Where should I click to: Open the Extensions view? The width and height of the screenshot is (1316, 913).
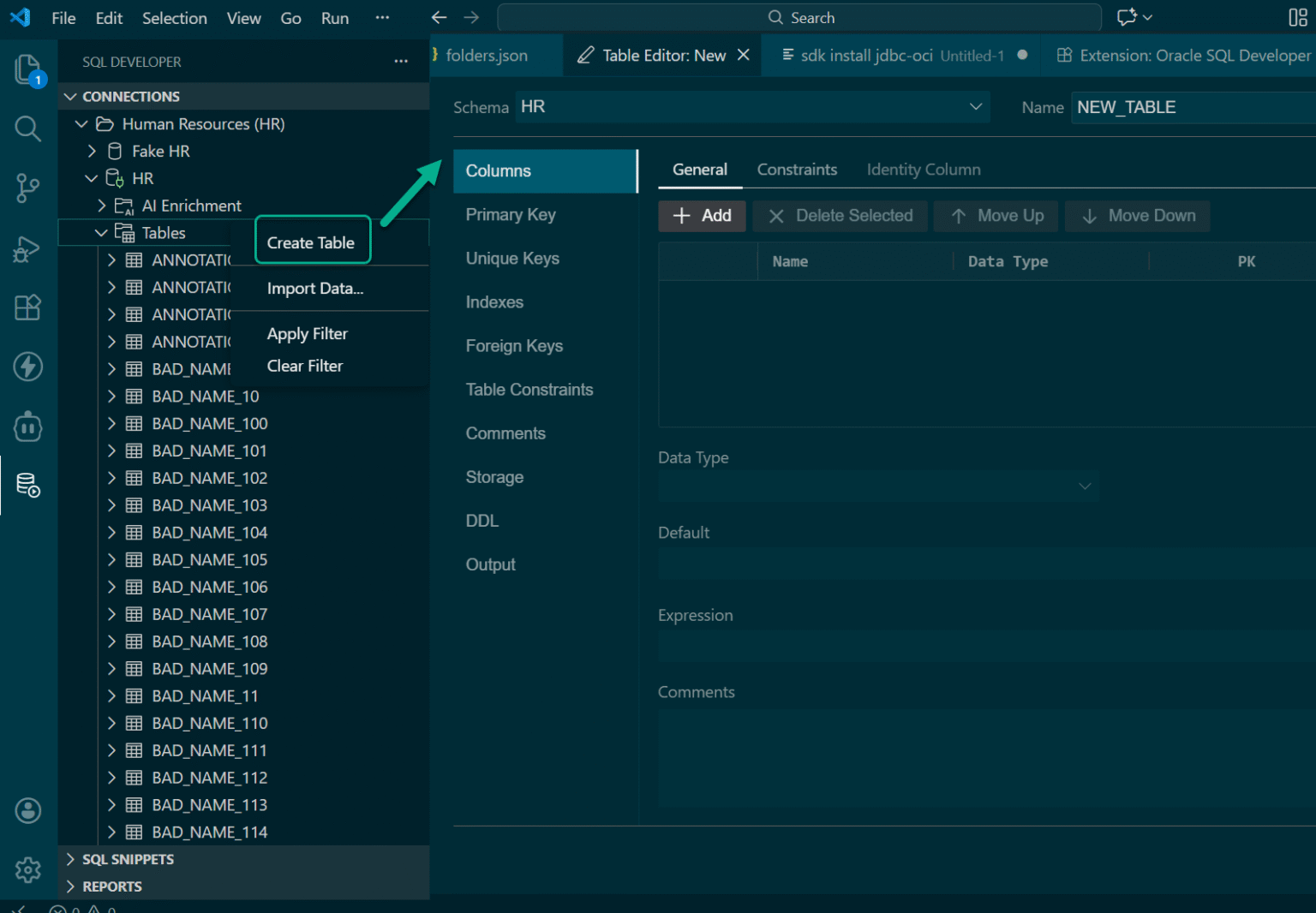click(x=27, y=307)
